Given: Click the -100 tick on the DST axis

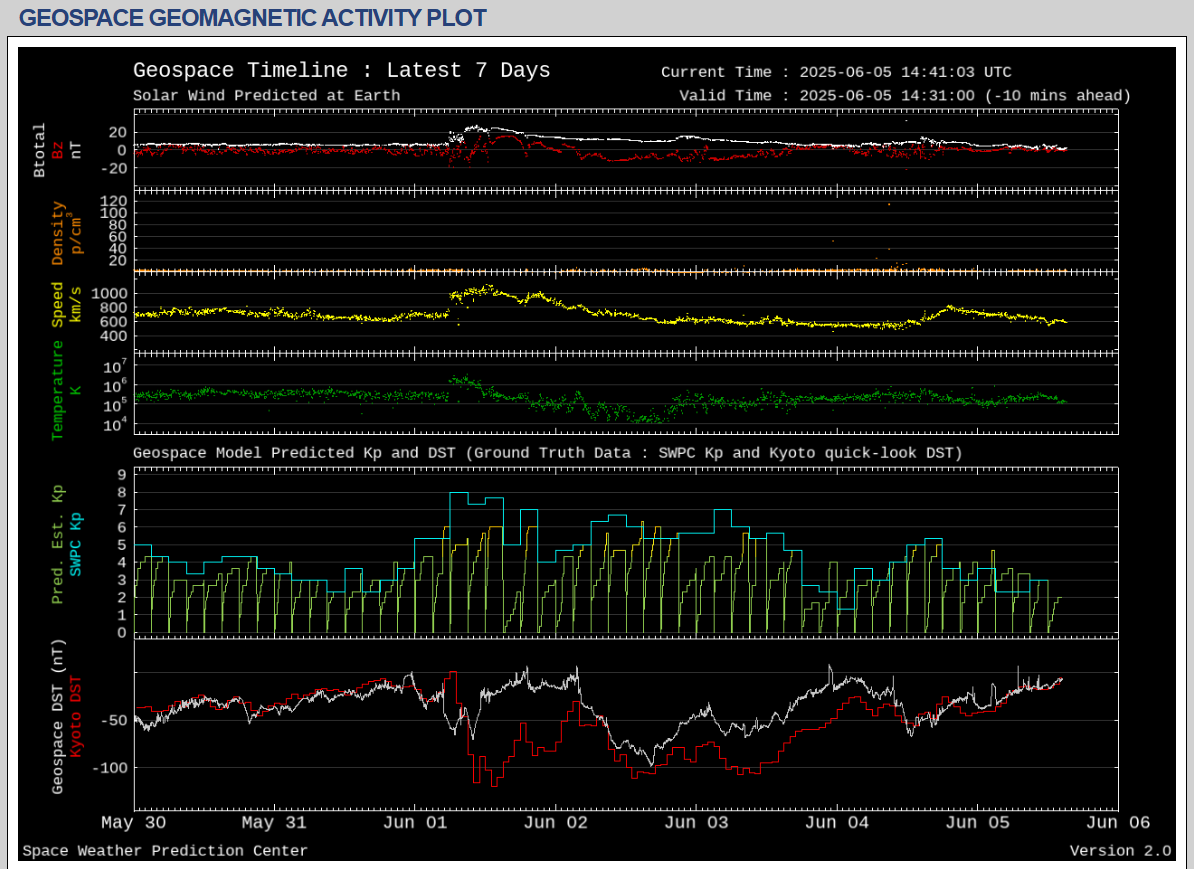Looking at the screenshot, I should (110, 768).
